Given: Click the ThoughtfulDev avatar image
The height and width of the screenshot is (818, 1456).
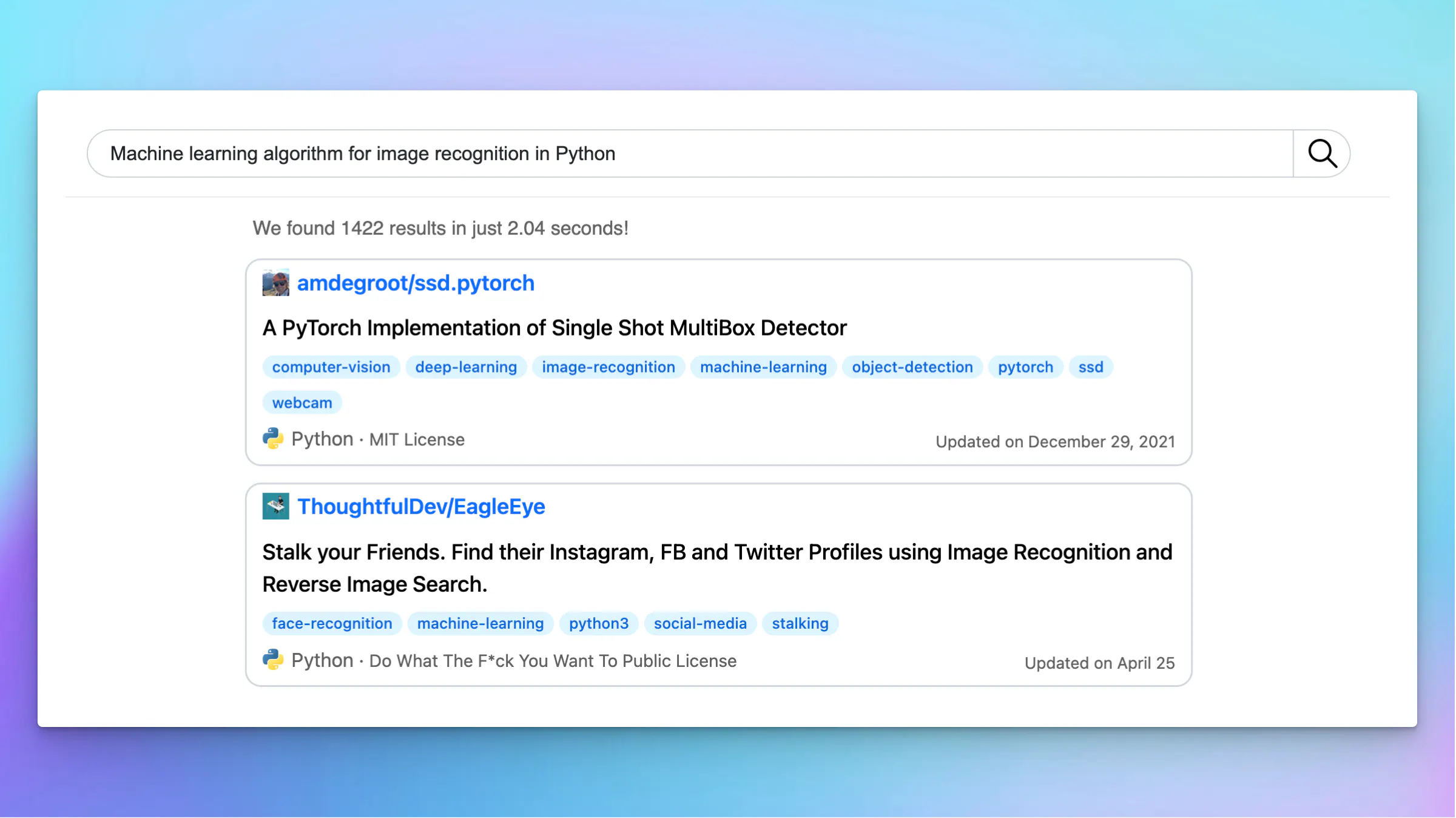Looking at the screenshot, I should [x=275, y=506].
